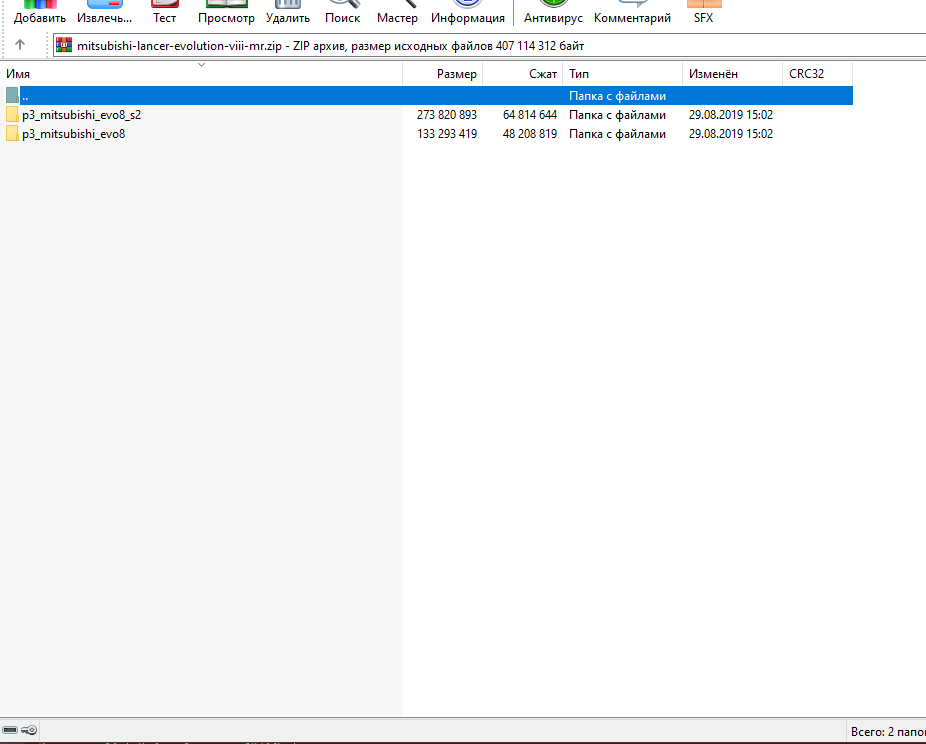Open the Просмотр (View) tool
The width and height of the screenshot is (926, 744).
(x=226, y=13)
